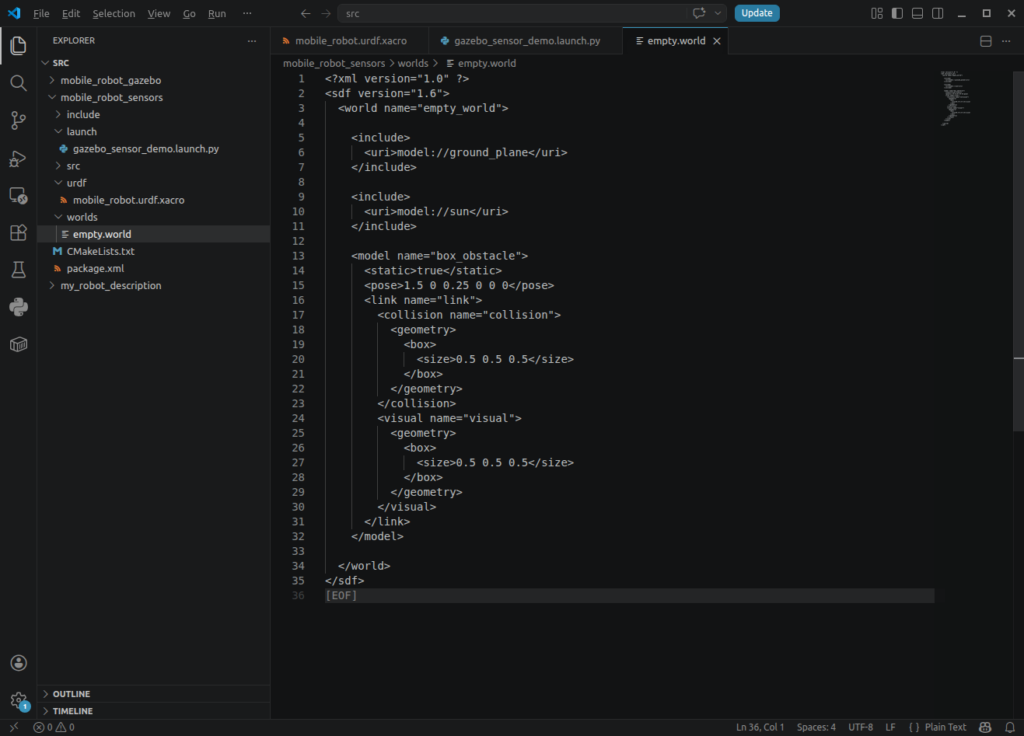1024x736 pixels.
Task: Click the editor minimap preview
Action: coord(956,98)
